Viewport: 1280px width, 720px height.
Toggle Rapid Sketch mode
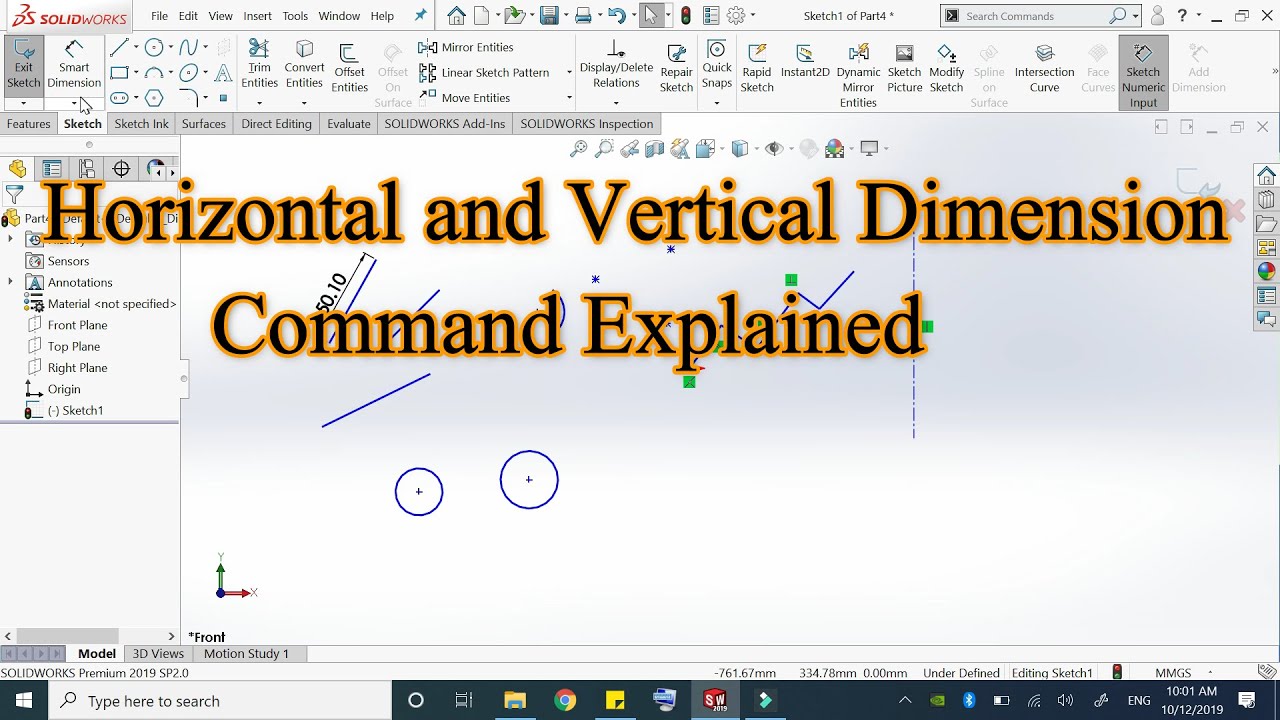pyautogui.click(x=757, y=68)
